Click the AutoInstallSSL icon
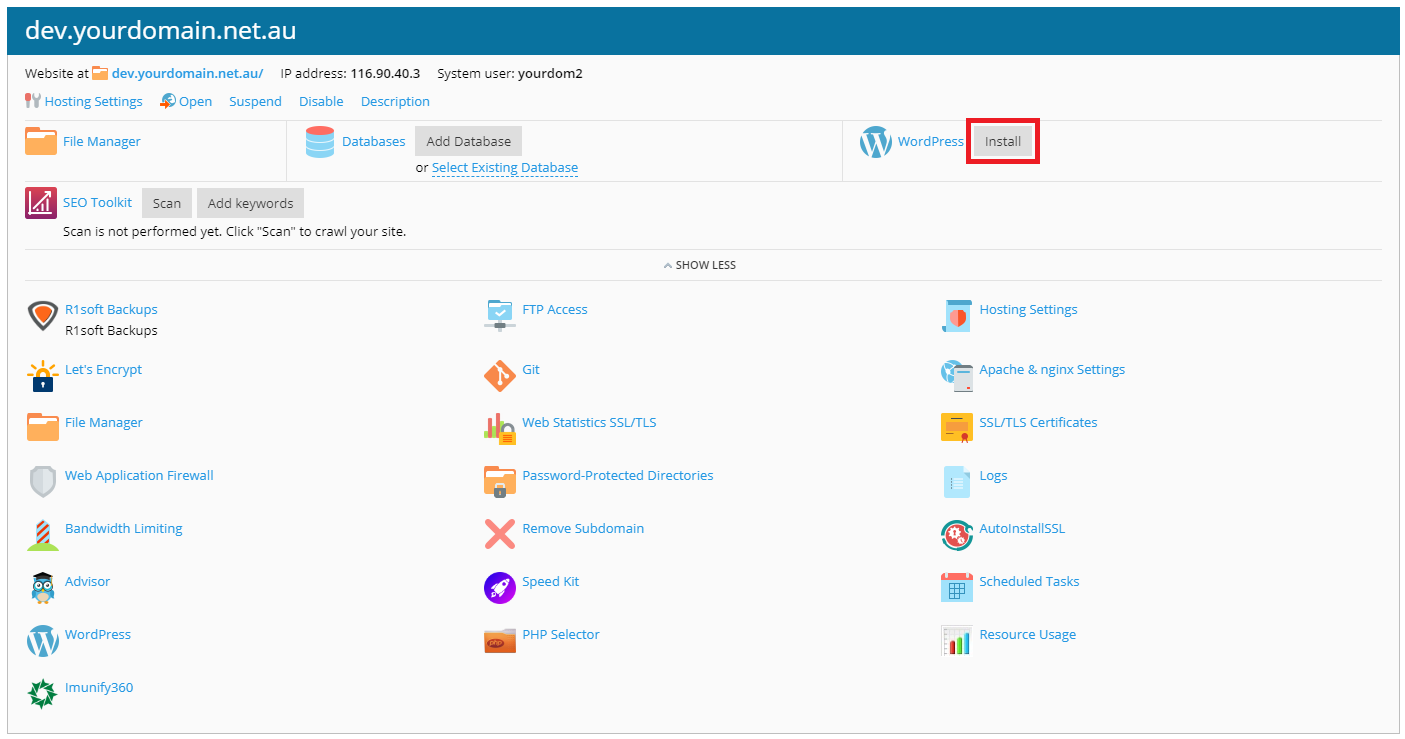Screen dimensions: 1405x739 [x=957, y=535]
